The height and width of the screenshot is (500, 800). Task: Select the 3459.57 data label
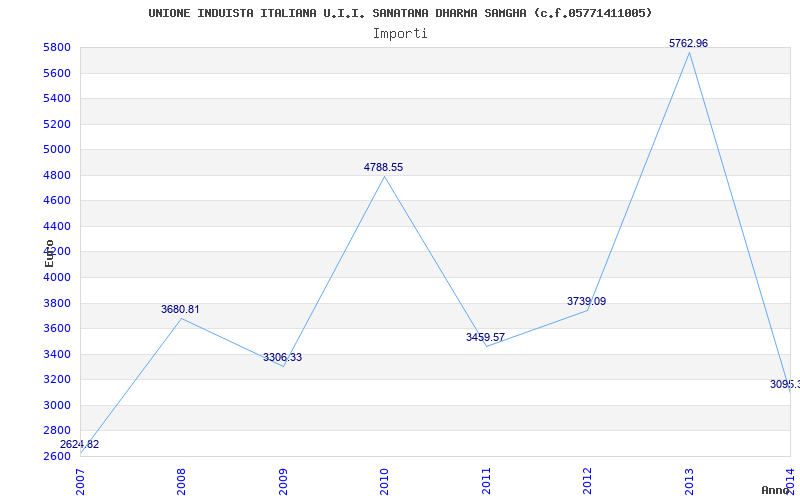coord(485,337)
